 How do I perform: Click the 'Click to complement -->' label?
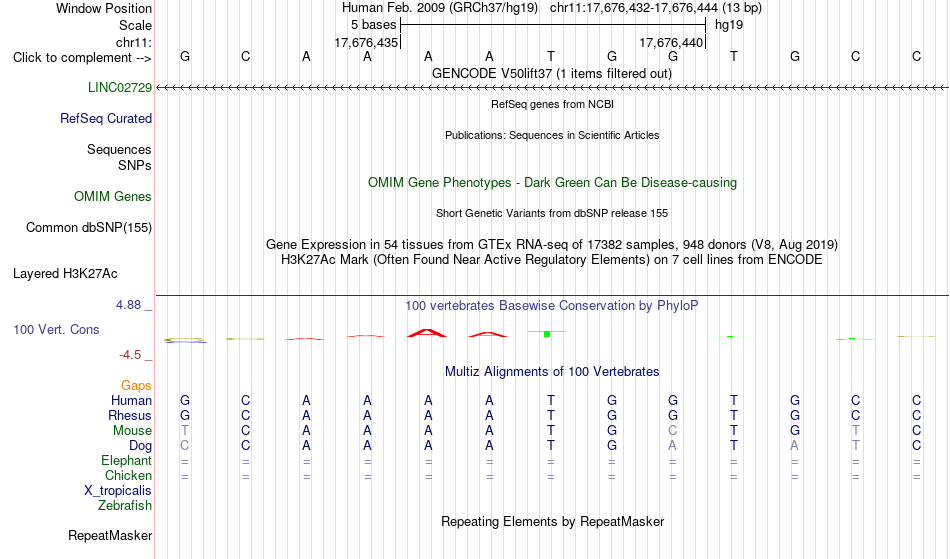[82, 58]
